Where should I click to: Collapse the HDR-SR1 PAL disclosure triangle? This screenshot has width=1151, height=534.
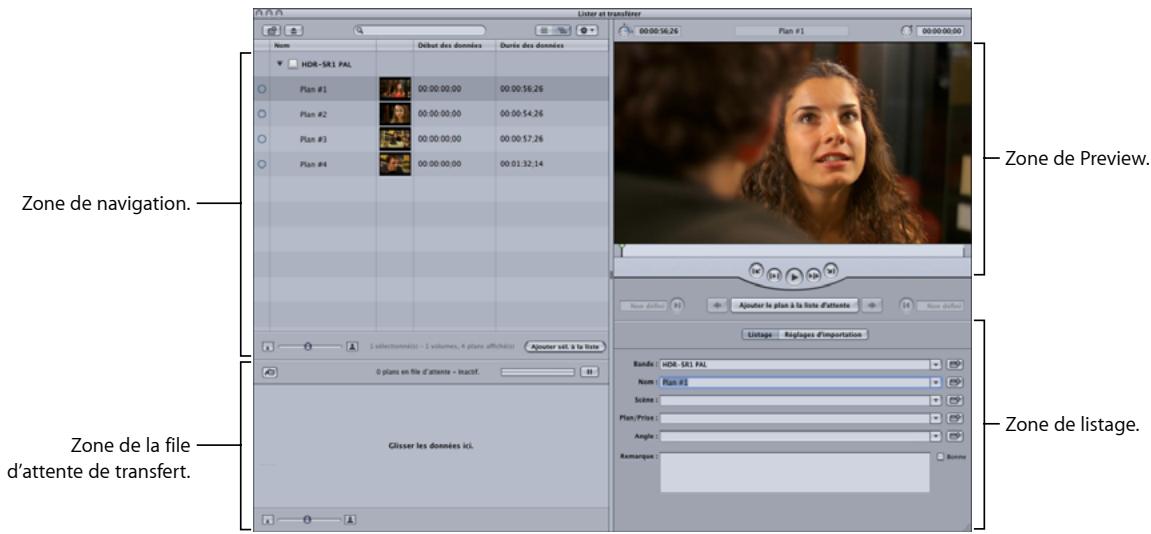[x=280, y=64]
